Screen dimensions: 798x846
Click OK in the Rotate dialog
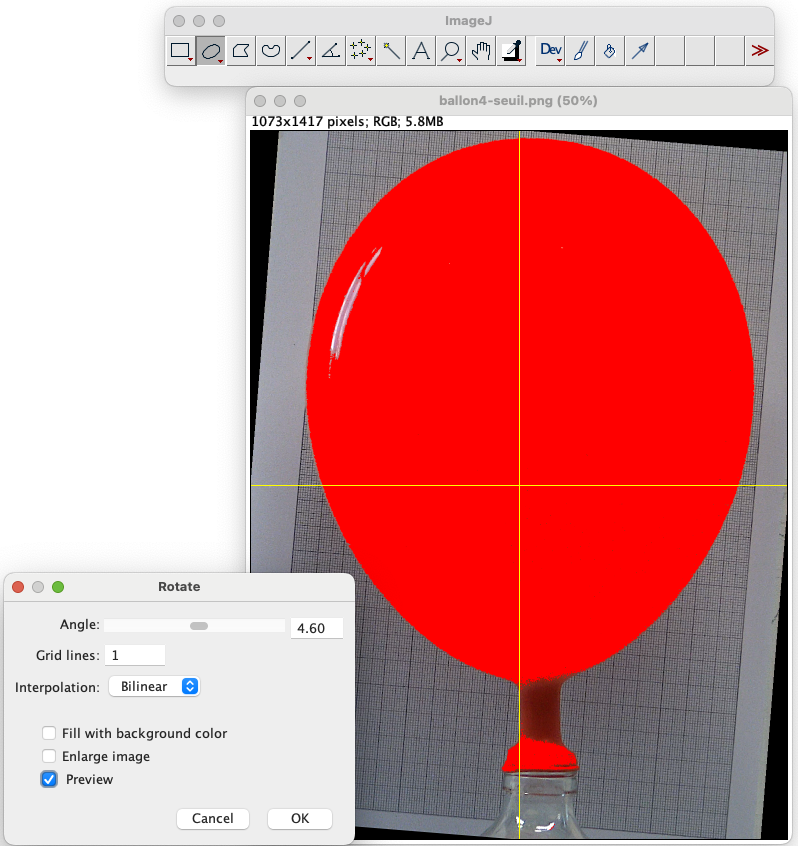point(300,818)
